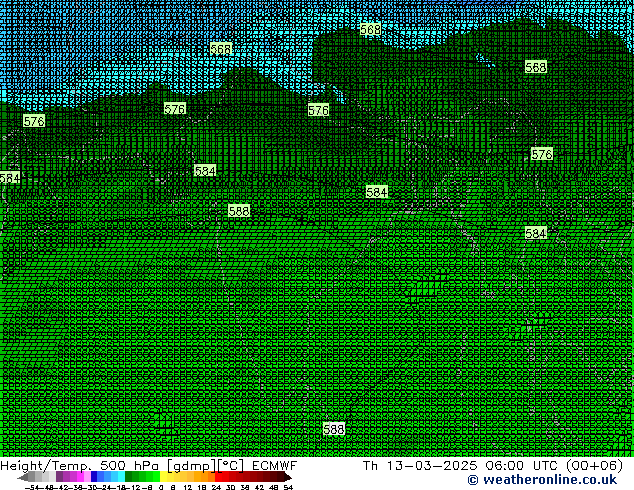Image resolution: width=634 pixels, height=490 pixels.
Task: Click the upper 588 contour label
Action: (x=239, y=211)
